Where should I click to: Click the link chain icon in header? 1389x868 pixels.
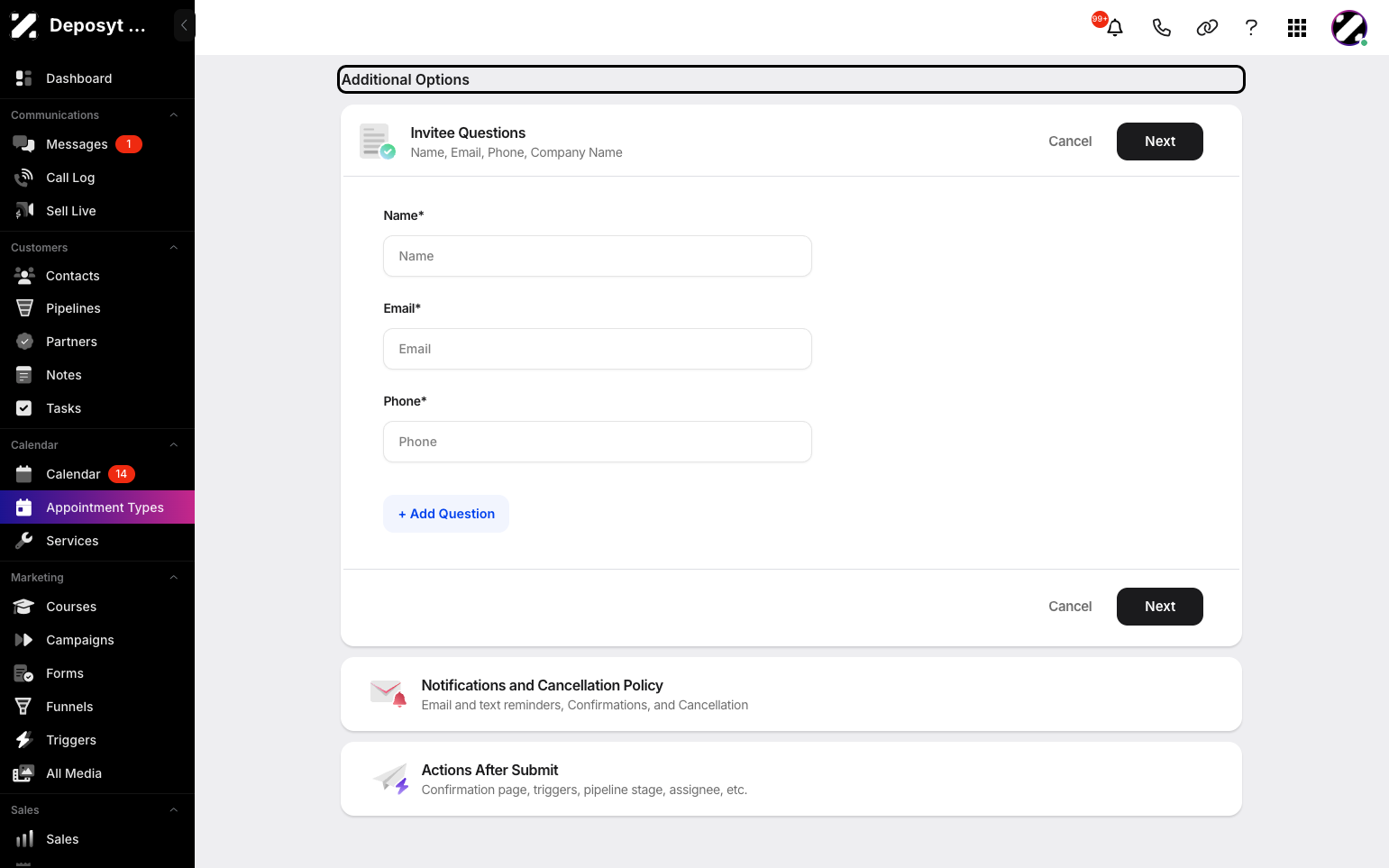1207,28
